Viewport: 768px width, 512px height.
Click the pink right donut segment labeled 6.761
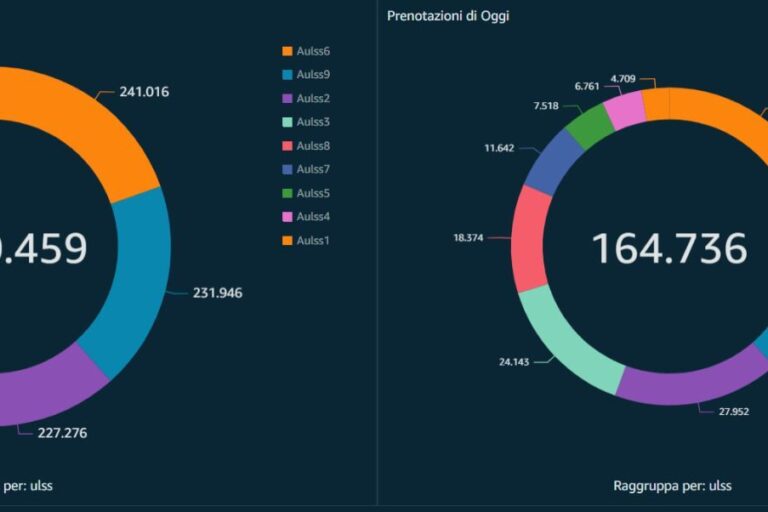click(x=625, y=109)
